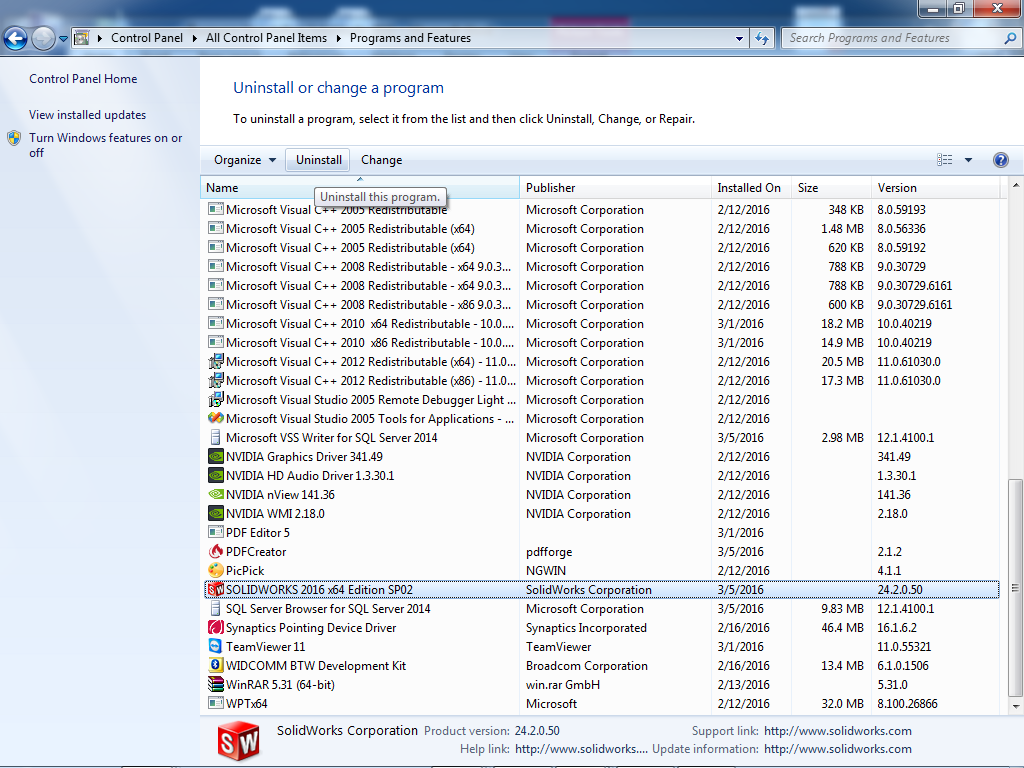Click the list scrollbar down arrow
Screen dimensions: 1024x768
click(x=1016, y=707)
